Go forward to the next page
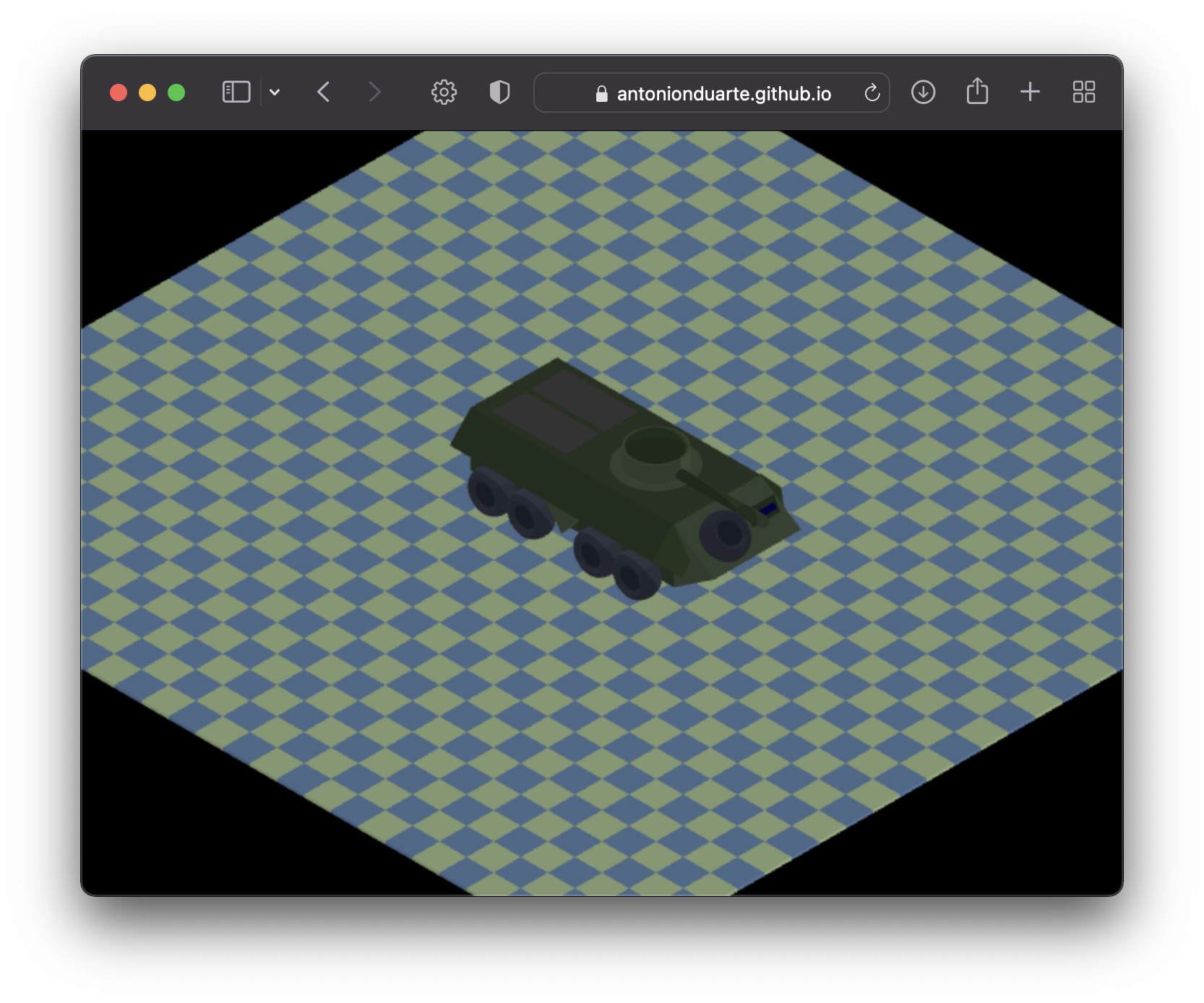The height and width of the screenshot is (1003, 1204). click(374, 92)
